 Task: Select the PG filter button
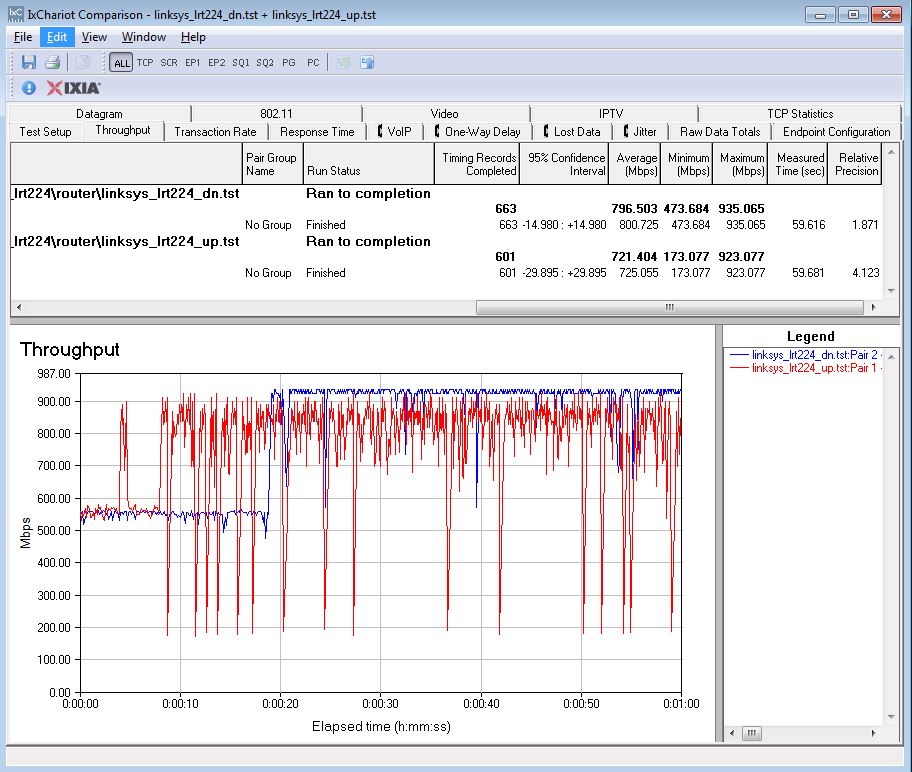[x=288, y=63]
